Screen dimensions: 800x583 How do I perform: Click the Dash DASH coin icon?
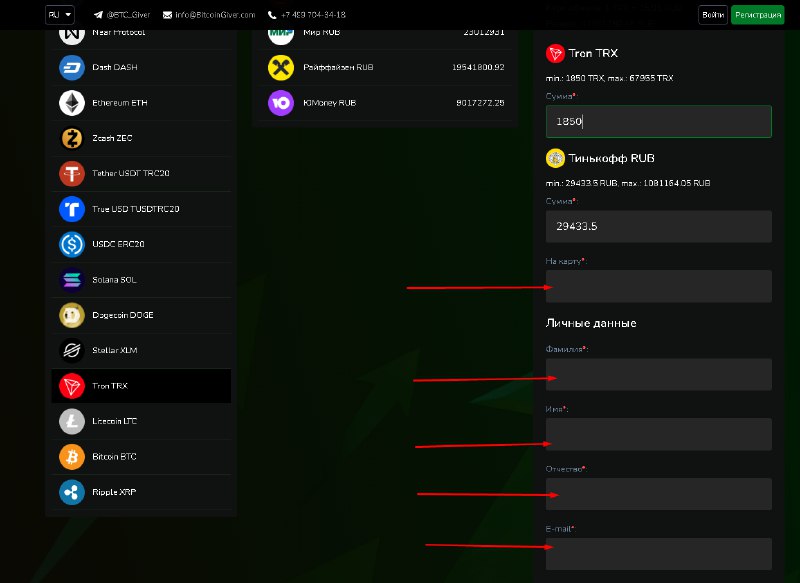[x=72, y=67]
